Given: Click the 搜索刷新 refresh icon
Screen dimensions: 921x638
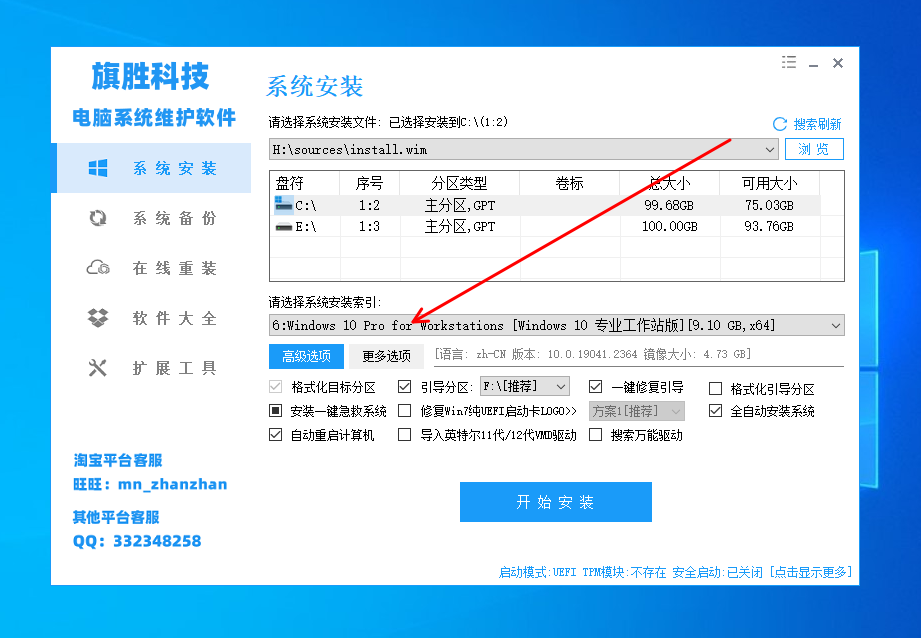Looking at the screenshot, I should click(779, 124).
